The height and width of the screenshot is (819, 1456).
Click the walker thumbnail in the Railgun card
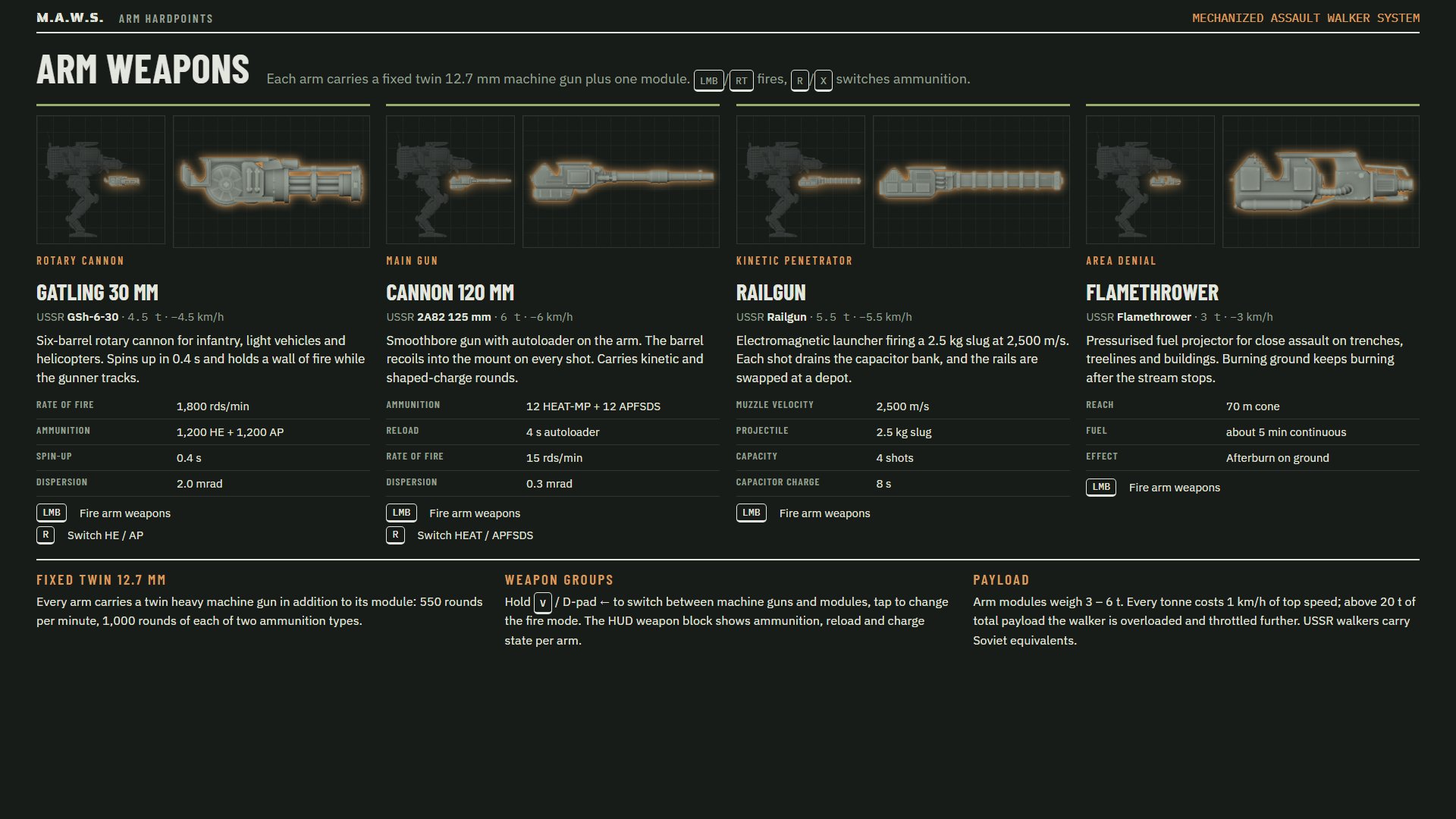[801, 180]
